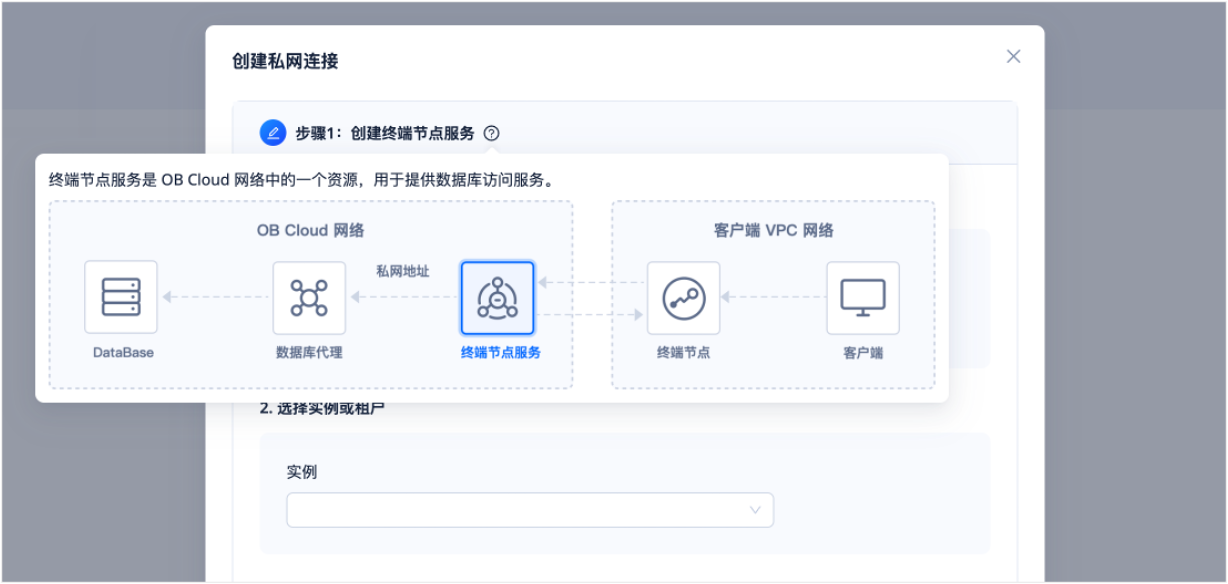
Task: Click the blue pencil step icon
Action: point(272,133)
